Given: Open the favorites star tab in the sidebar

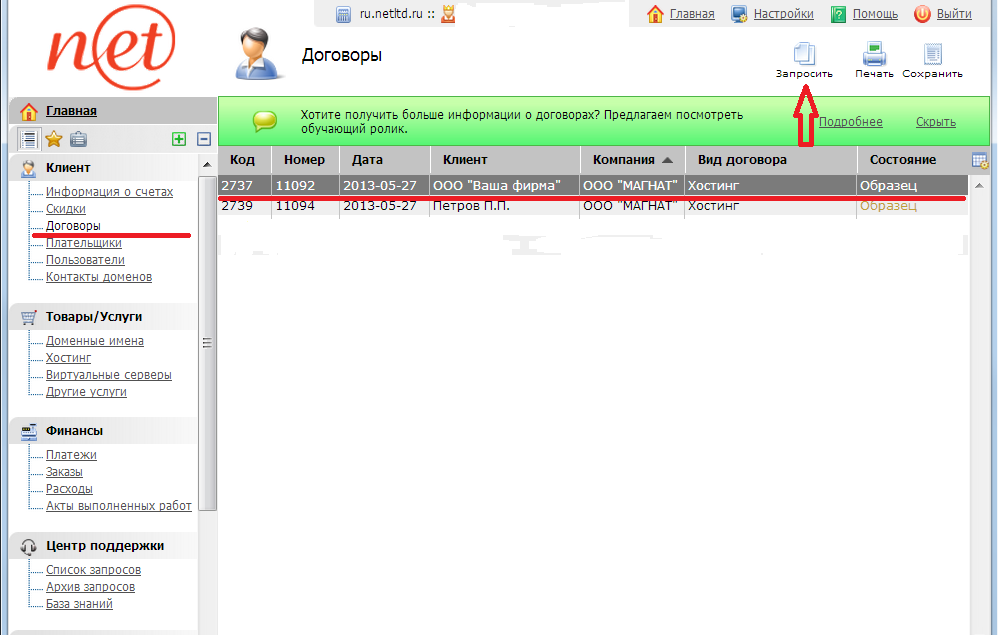Looking at the screenshot, I should click(x=54, y=139).
